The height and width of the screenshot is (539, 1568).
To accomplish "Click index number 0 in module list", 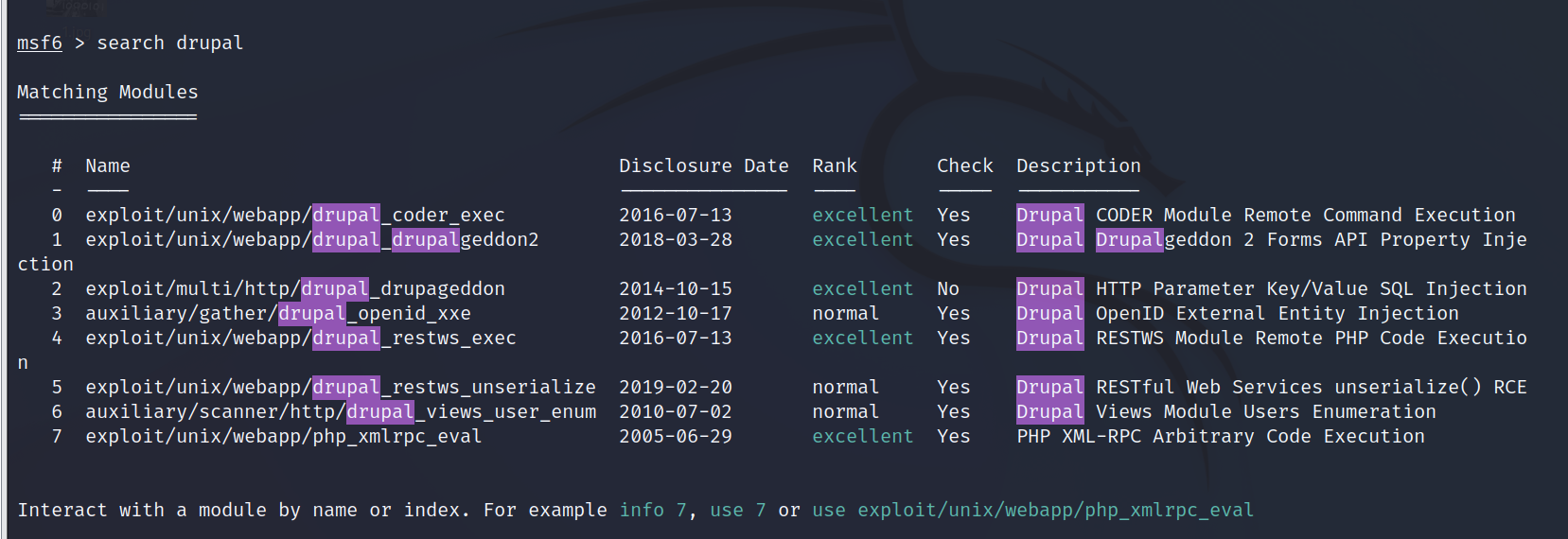I will (x=57, y=216).
